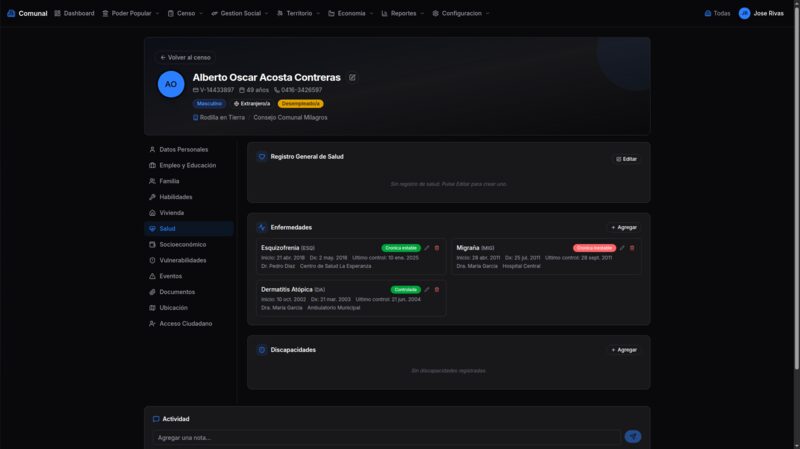
Task: Click the page vertical scrollbar
Action: (x=796, y=186)
